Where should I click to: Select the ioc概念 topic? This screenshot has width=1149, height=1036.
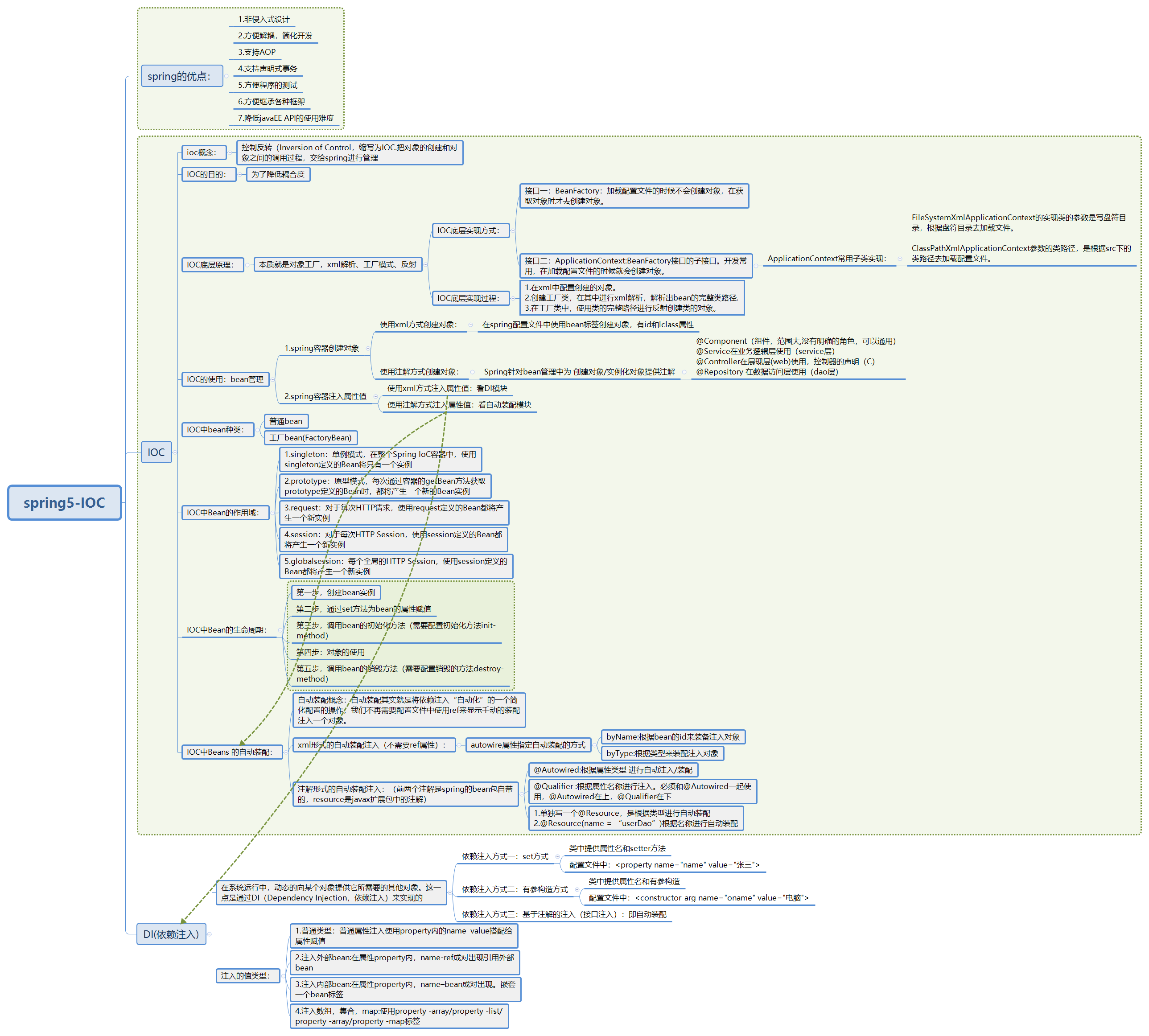pos(204,152)
